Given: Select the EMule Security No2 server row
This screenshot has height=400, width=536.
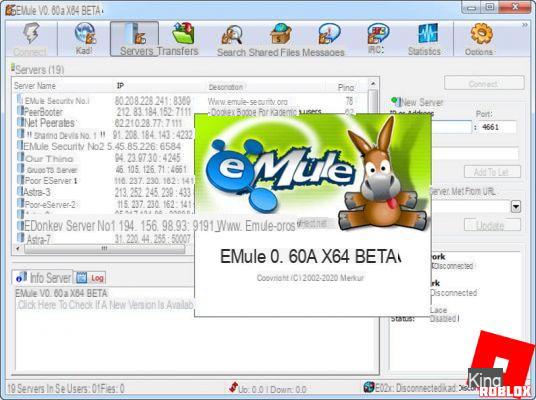Looking at the screenshot, I should (105, 146).
